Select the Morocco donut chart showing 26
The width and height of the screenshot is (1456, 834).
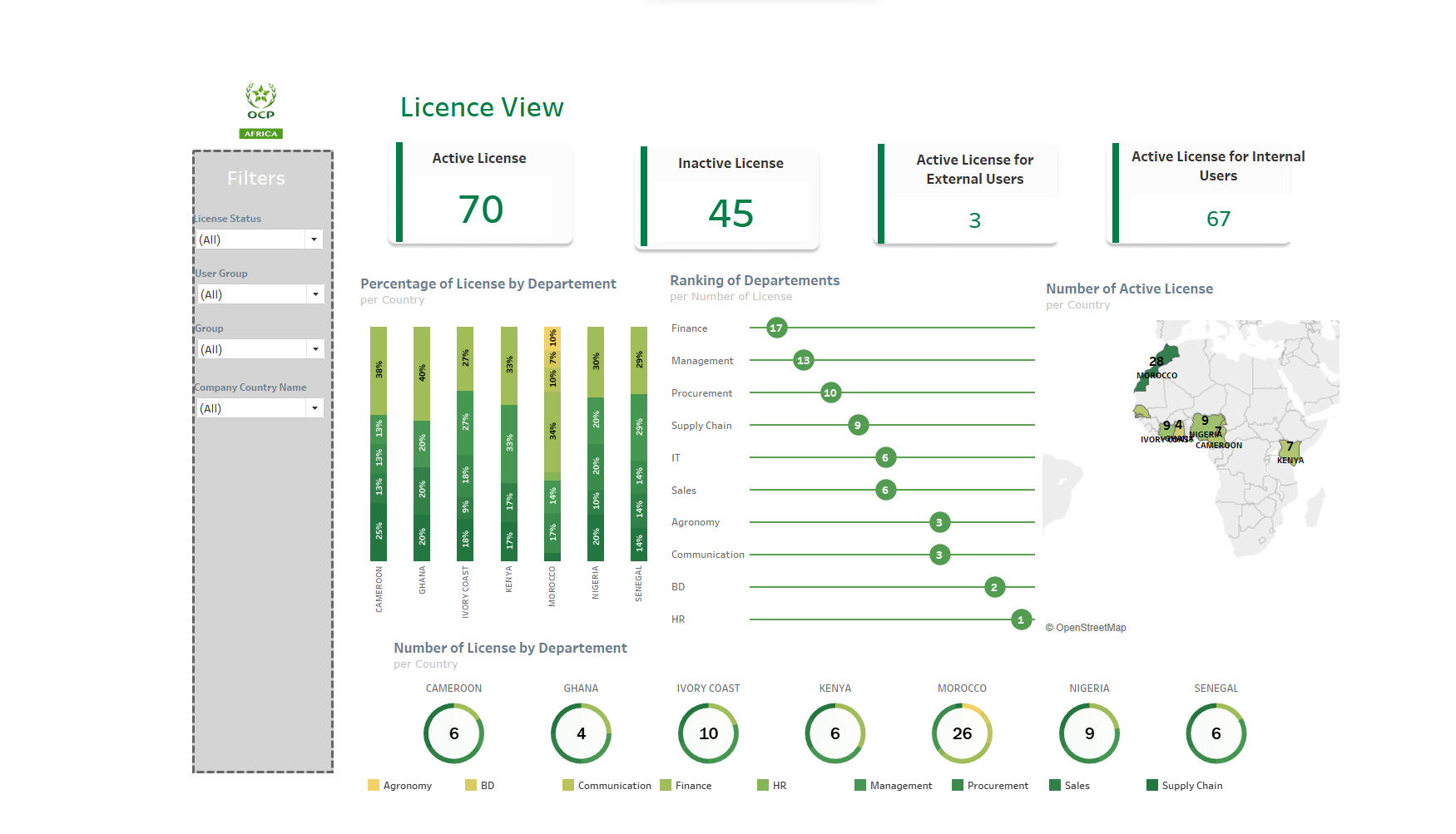[x=963, y=733]
